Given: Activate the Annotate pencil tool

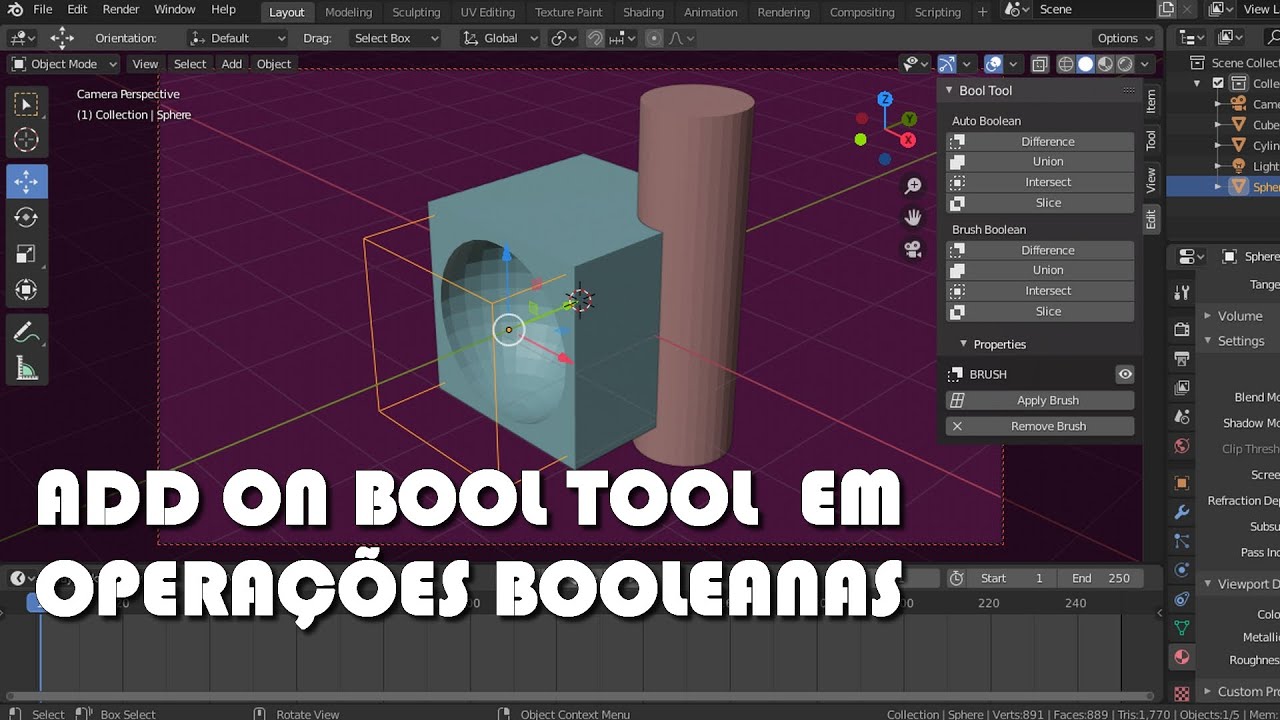Looking at the screenshot, I should coord(27,332).
